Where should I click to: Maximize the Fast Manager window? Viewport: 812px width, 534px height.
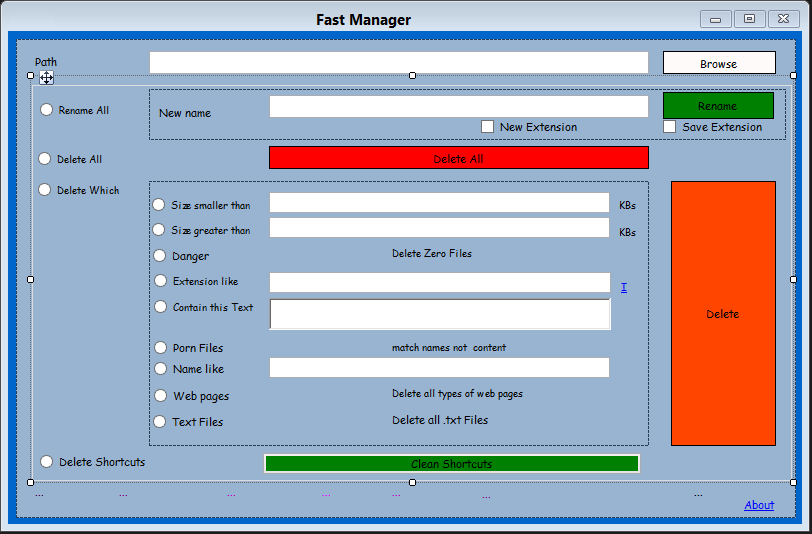coord(749,19)
